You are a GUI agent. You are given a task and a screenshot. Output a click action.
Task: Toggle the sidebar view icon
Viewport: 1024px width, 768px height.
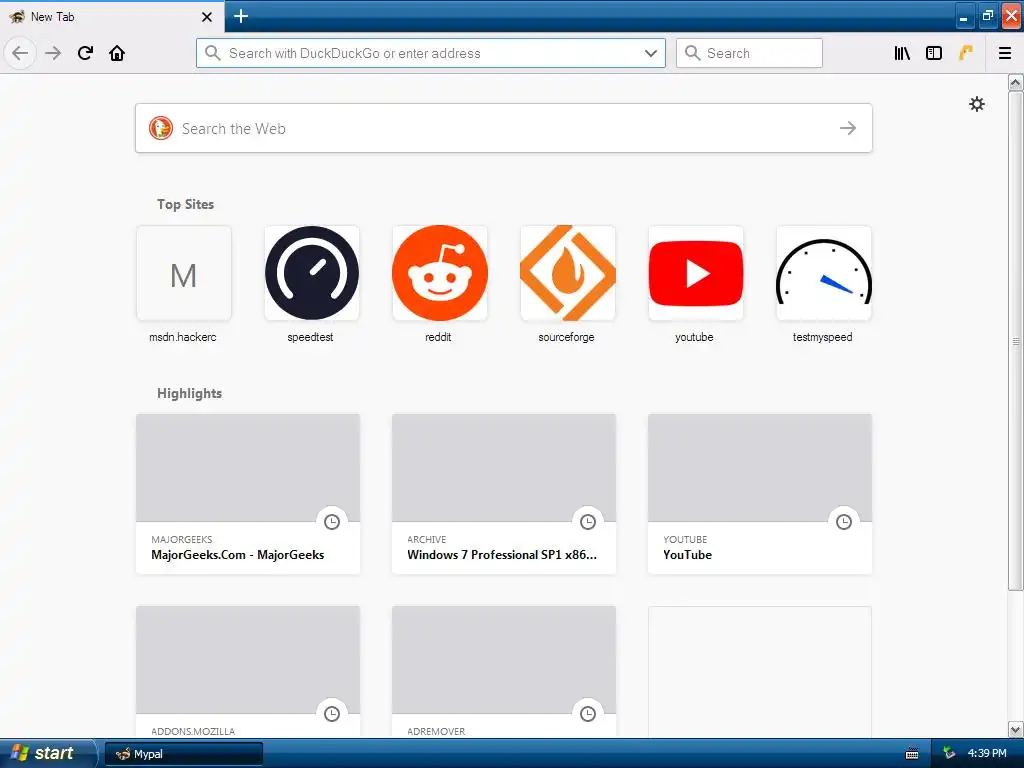tap(934, 53)
